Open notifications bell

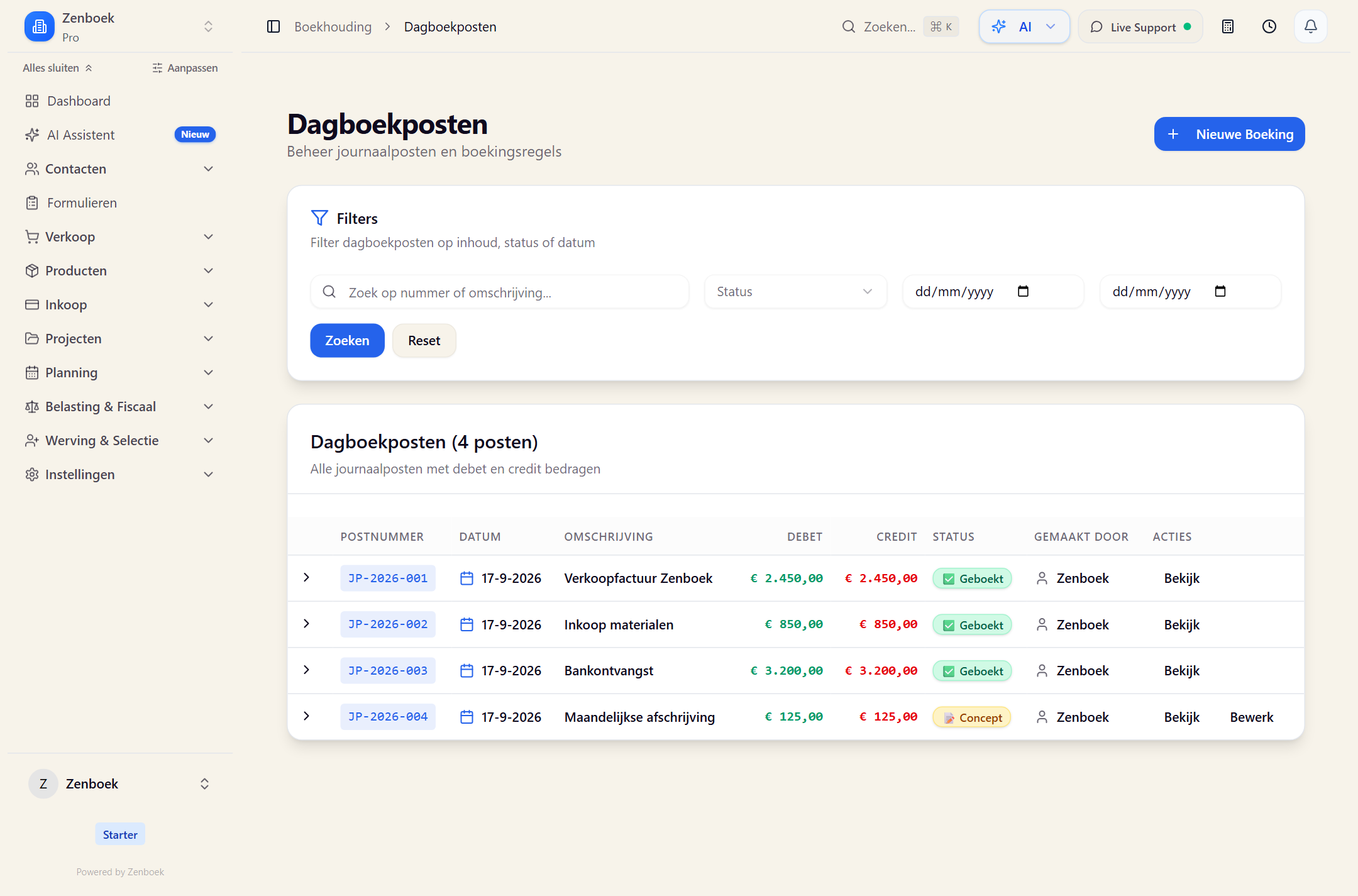[x=1311, y=26]
